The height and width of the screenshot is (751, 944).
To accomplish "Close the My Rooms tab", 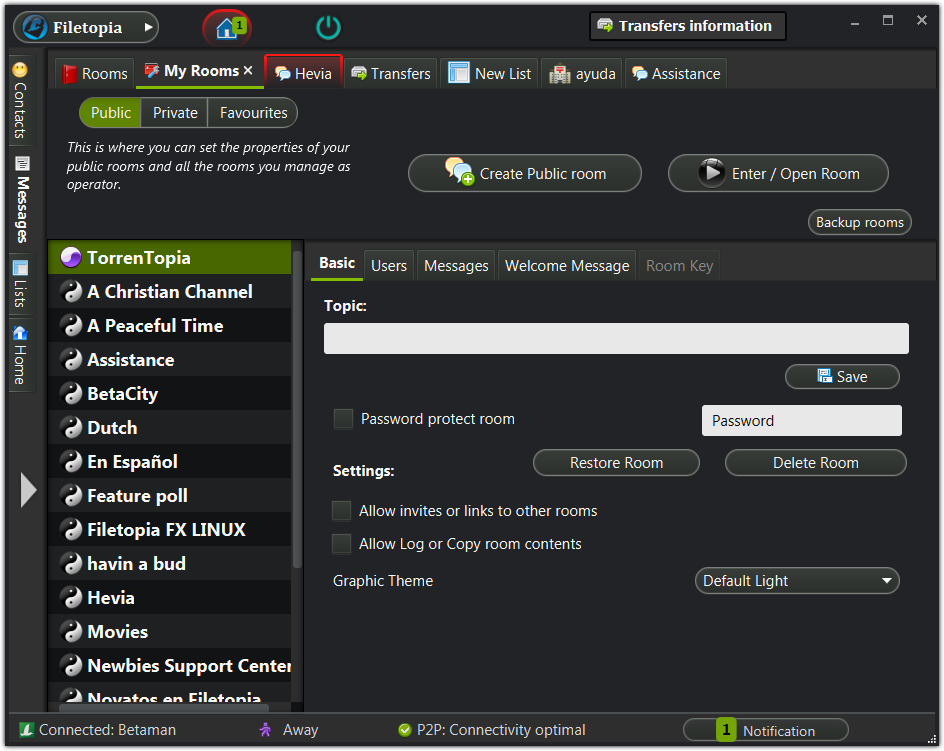I will (248, 70).
